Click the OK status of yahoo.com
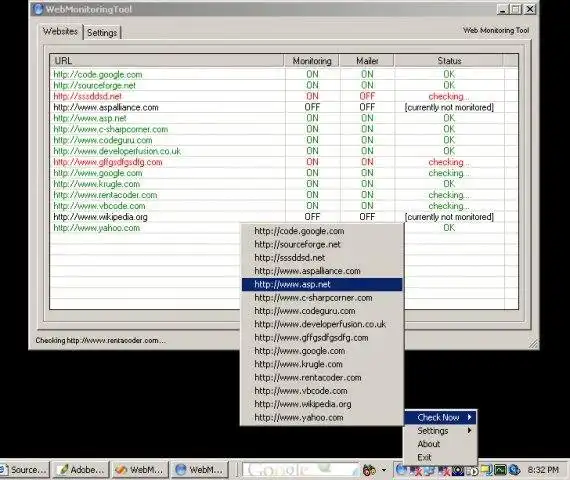The image size is (570, 480). [x=449, y=228]
